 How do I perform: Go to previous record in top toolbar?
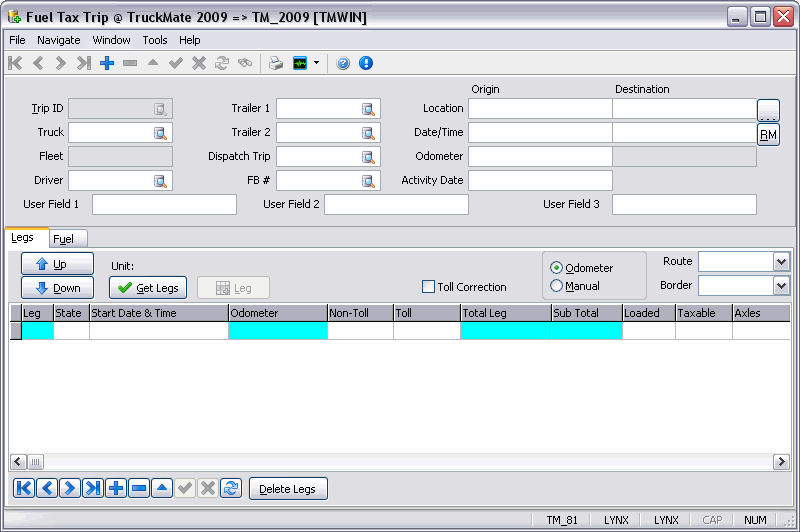pos(38,63)
